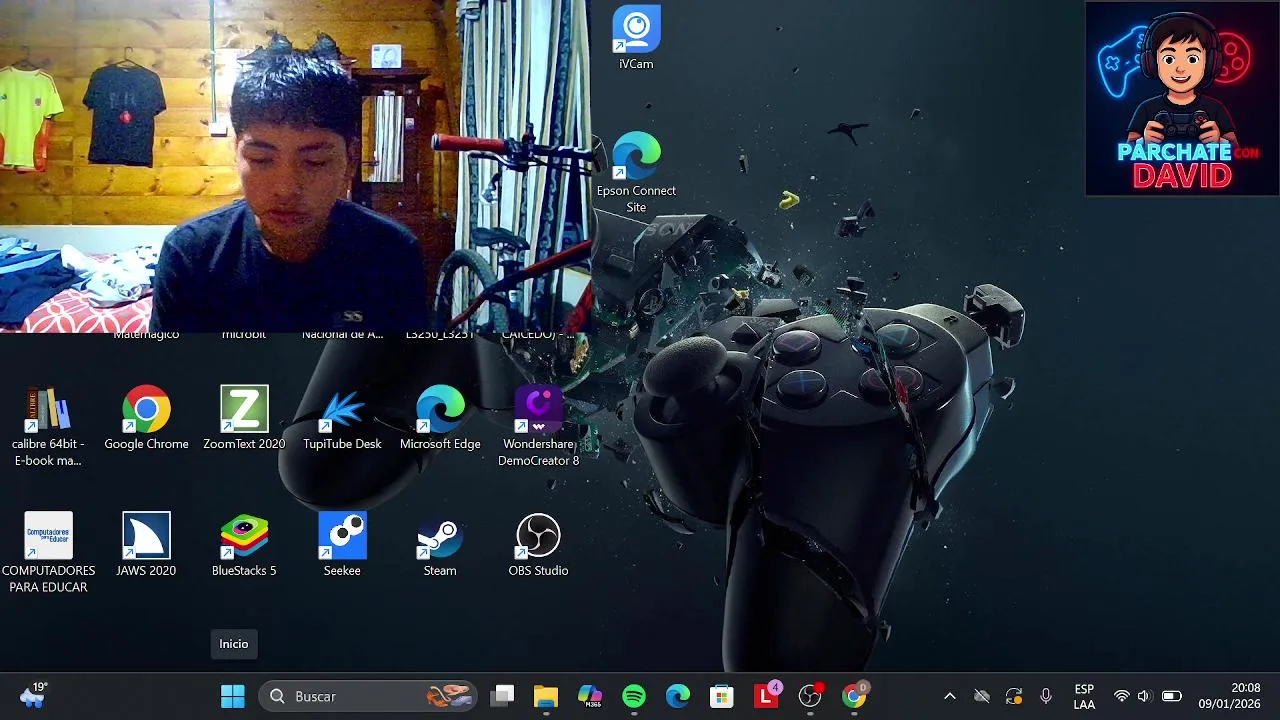The width and height of the screenshot is (1280, 720).
Task: Open the weather widget showing 19°
Action: pyautogui.click(x=33, y=696)
